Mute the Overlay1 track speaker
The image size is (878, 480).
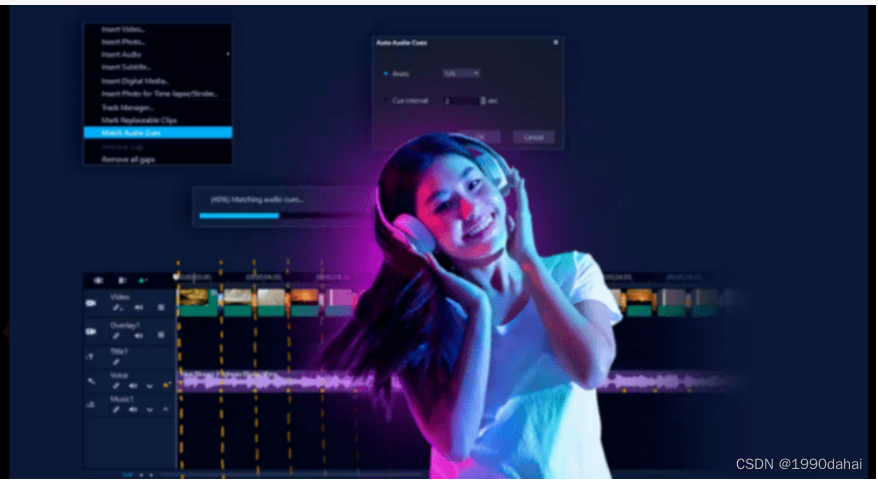coord(138,335)
